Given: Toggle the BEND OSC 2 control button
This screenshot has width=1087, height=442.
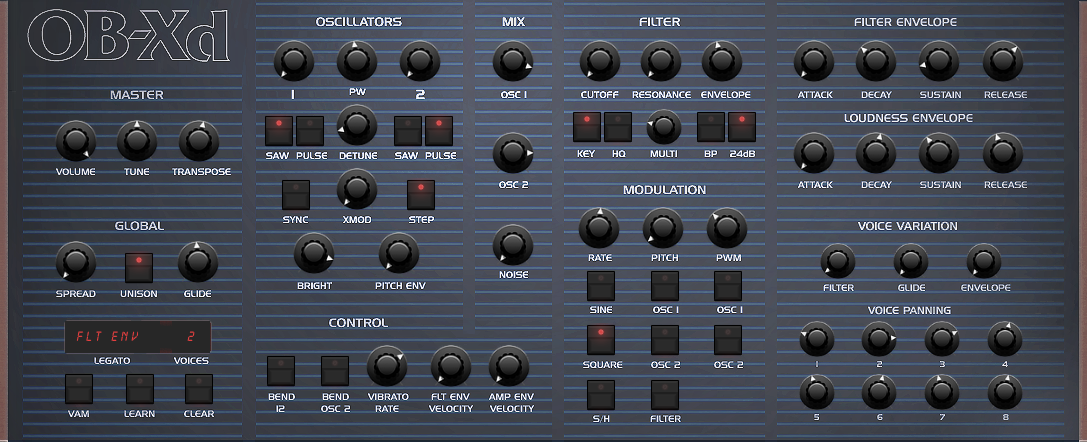Looking at the screenshot, I should click(x=335, y=371).
